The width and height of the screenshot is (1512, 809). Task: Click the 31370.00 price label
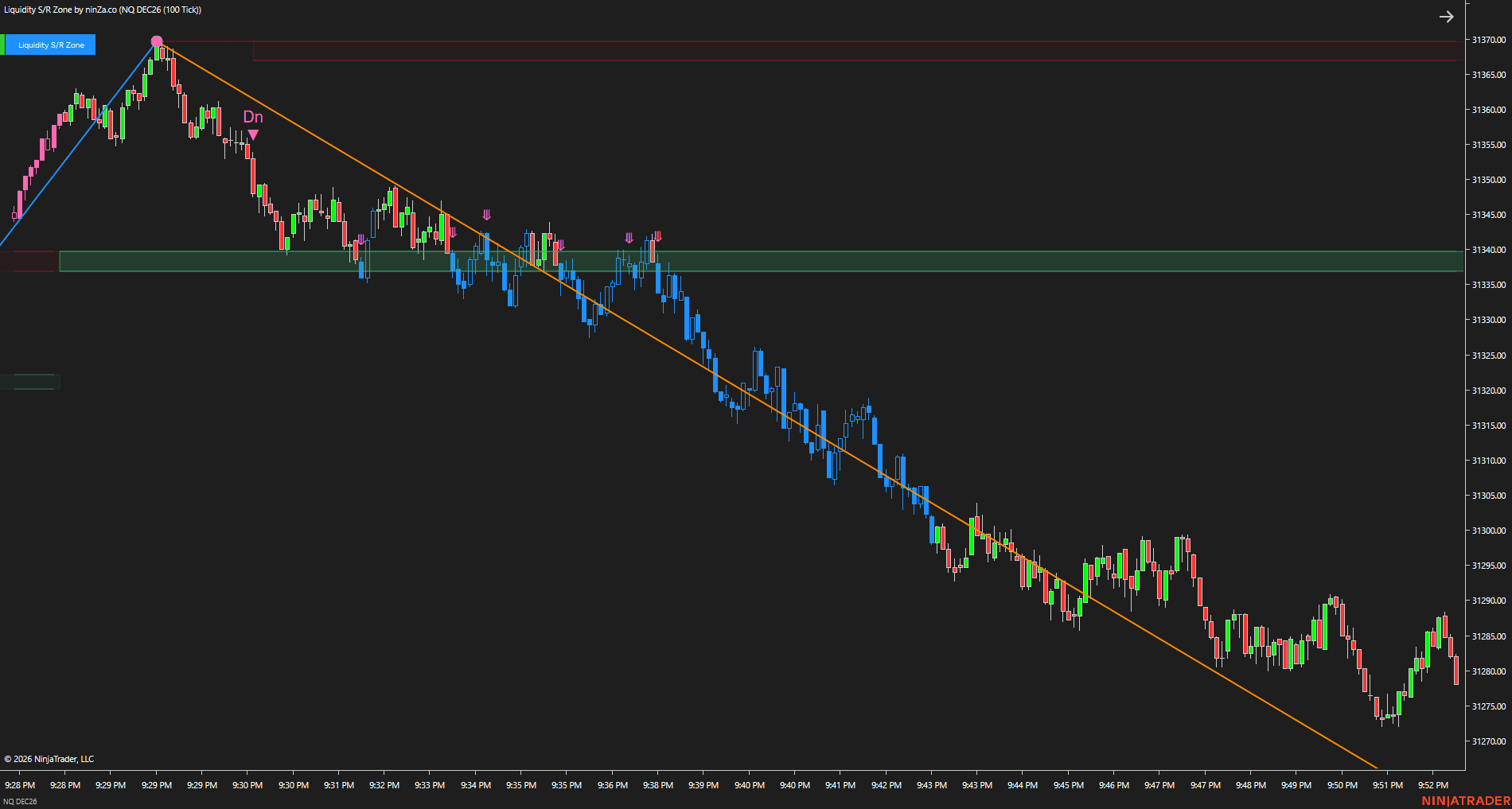[1488, 40]
